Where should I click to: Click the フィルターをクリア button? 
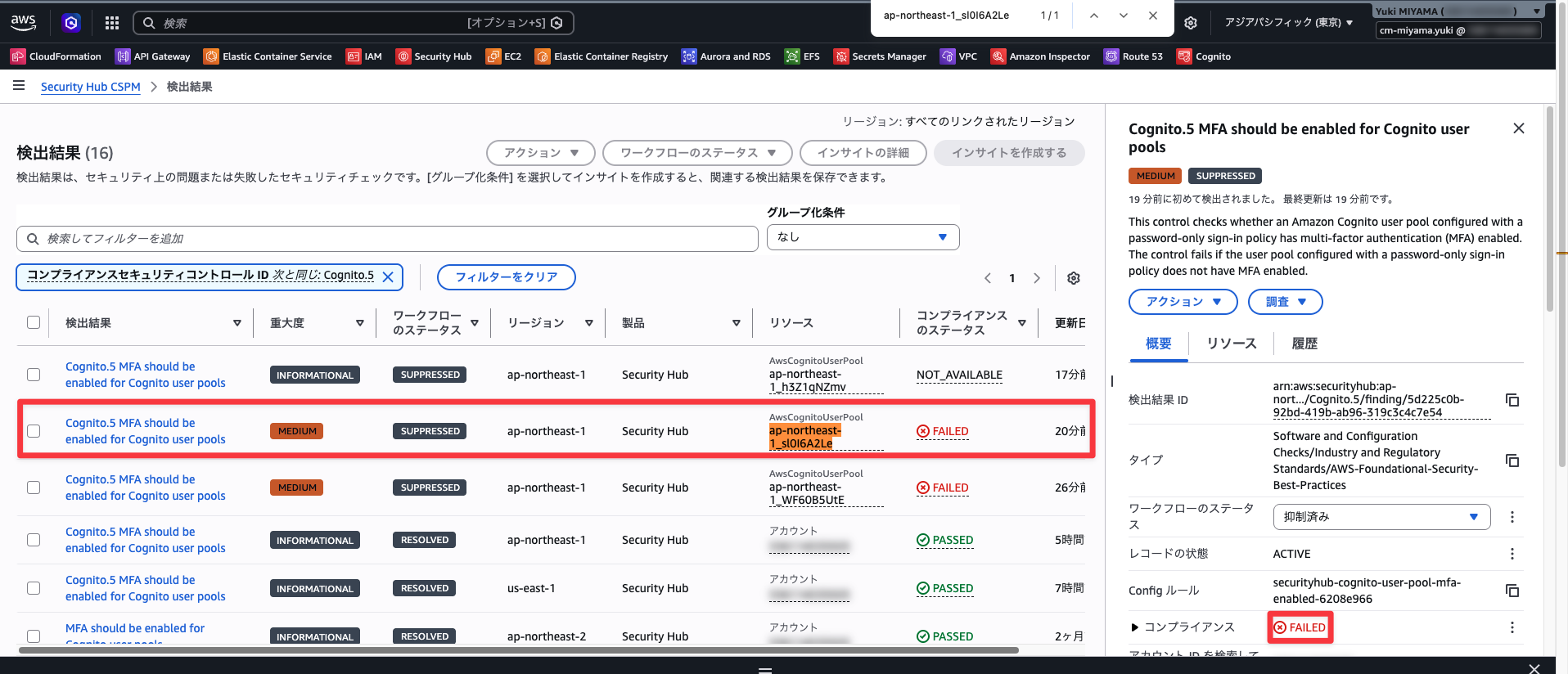[x=506, y=277]
